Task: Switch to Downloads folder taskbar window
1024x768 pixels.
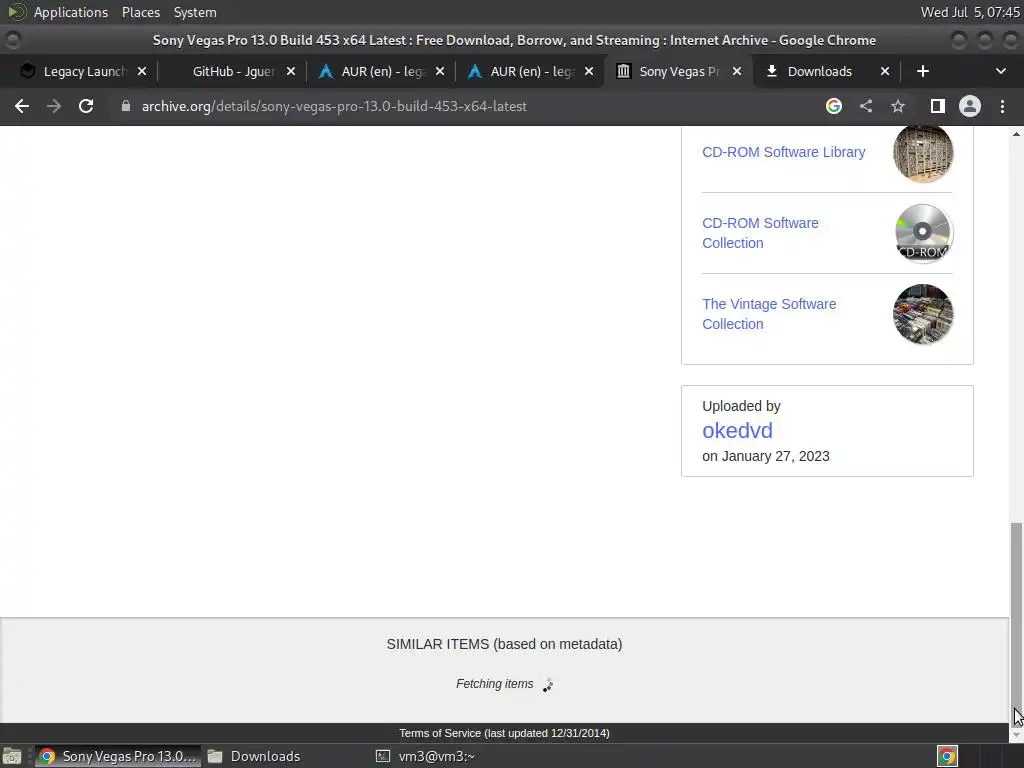Action: pos(253,756)
